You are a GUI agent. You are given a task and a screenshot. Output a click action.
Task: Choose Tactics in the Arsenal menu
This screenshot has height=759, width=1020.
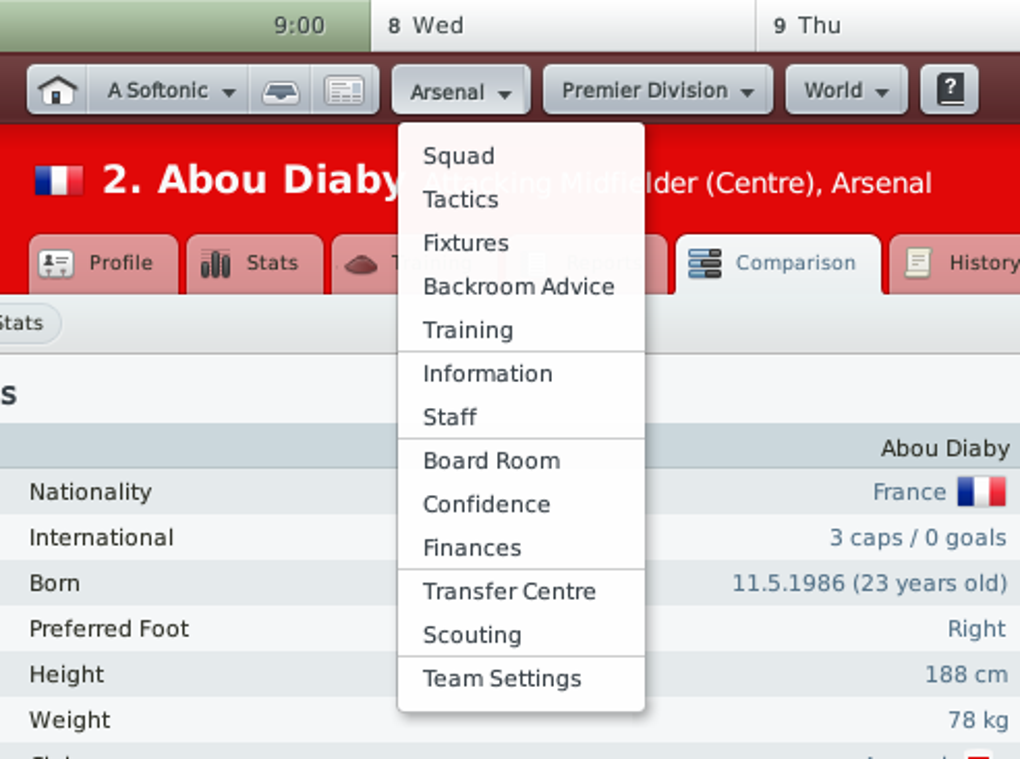pyautogui.click(x=460, y=200)
